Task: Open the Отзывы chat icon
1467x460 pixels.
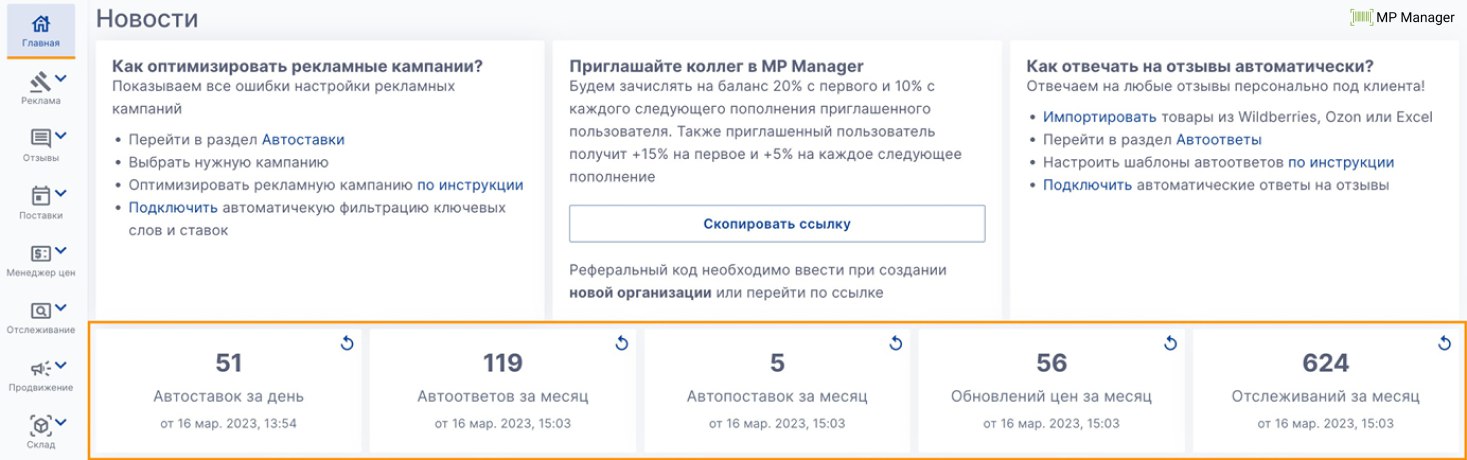Action: 41,138
